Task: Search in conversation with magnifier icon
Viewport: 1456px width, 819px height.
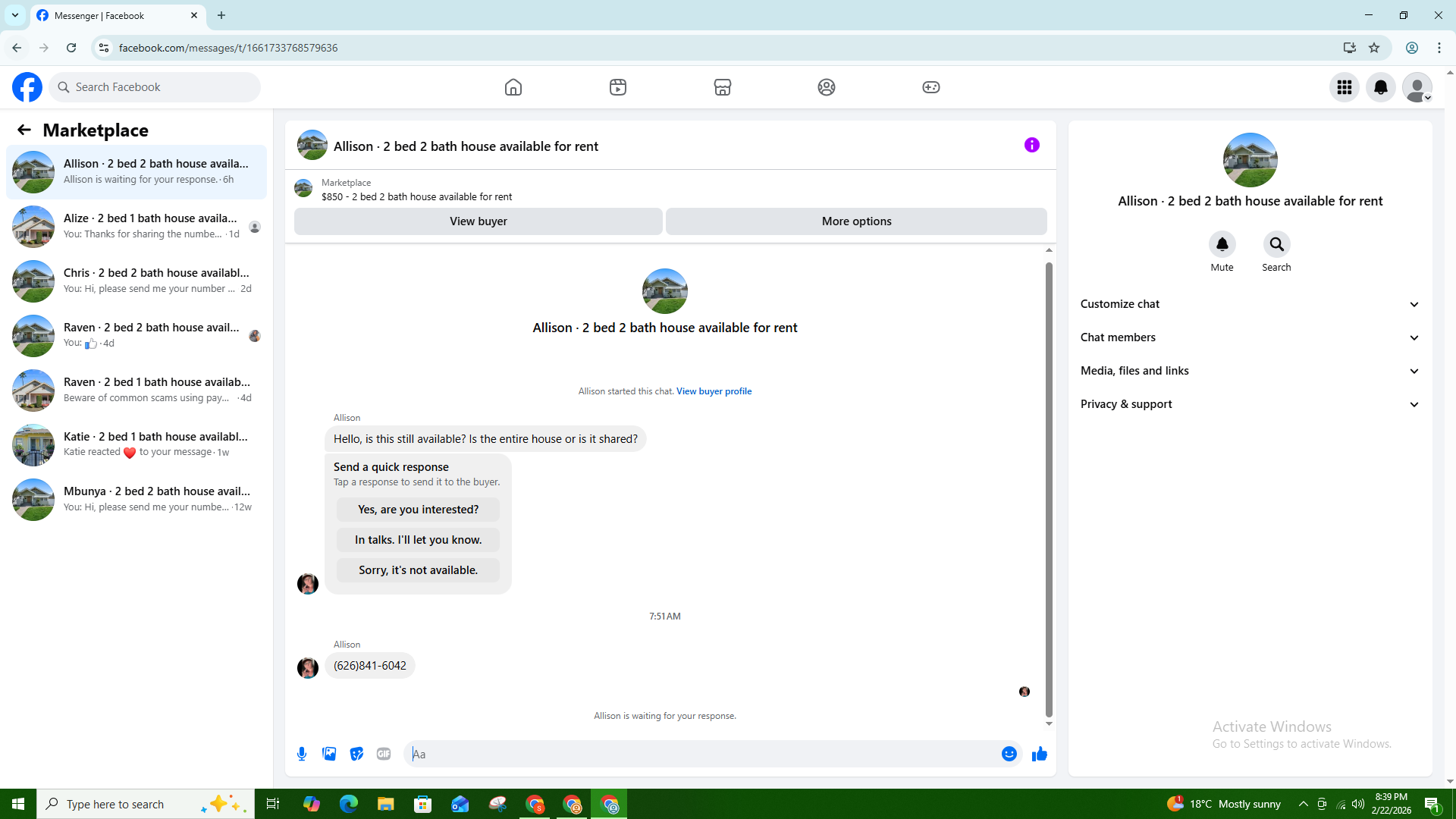Action: coord(1277,244)
